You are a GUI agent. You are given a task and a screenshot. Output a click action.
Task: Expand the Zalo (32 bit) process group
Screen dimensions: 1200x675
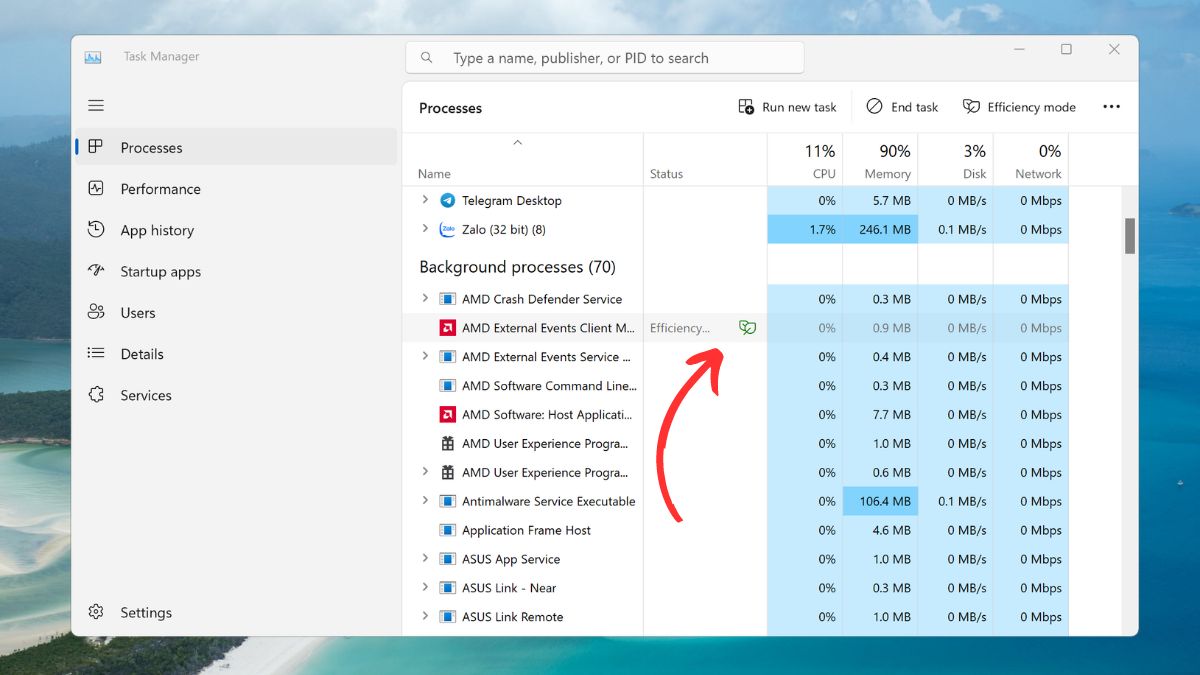click(425, 230)
